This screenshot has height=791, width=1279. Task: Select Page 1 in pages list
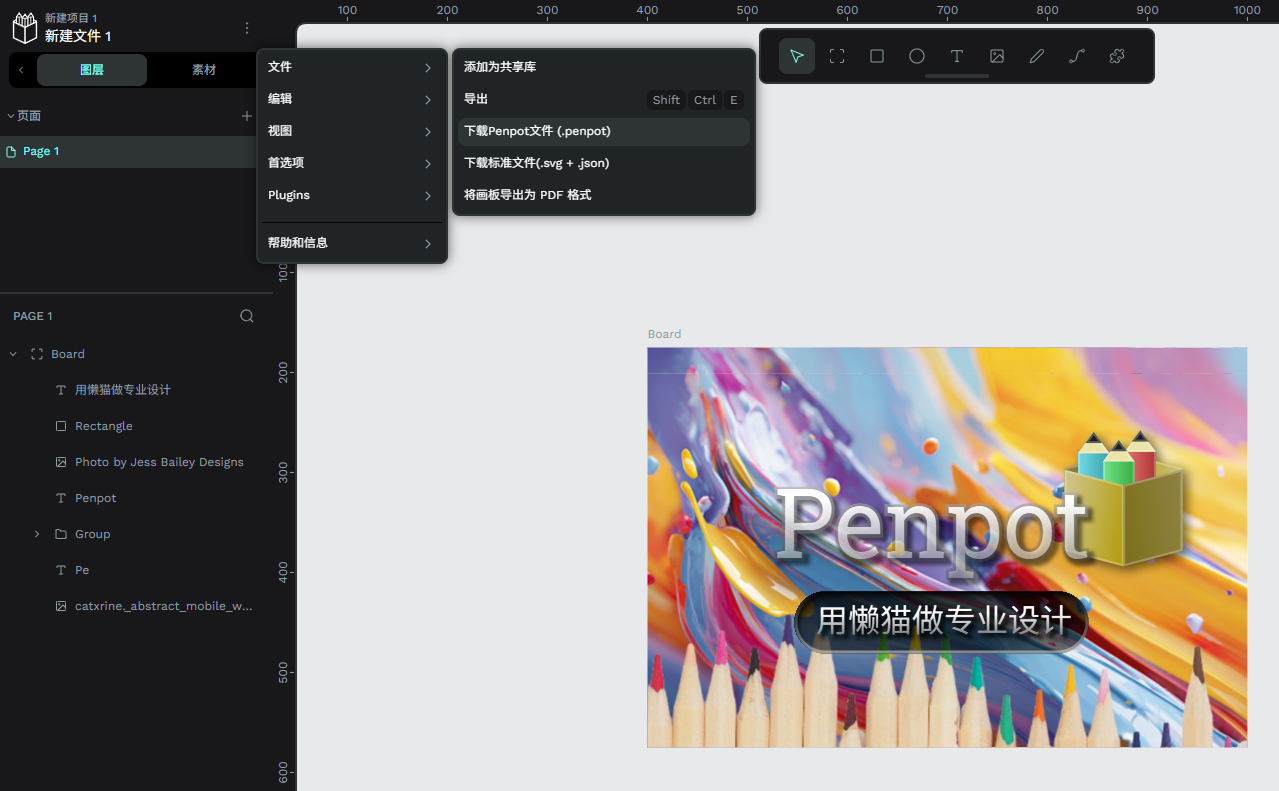coord(128,152)
